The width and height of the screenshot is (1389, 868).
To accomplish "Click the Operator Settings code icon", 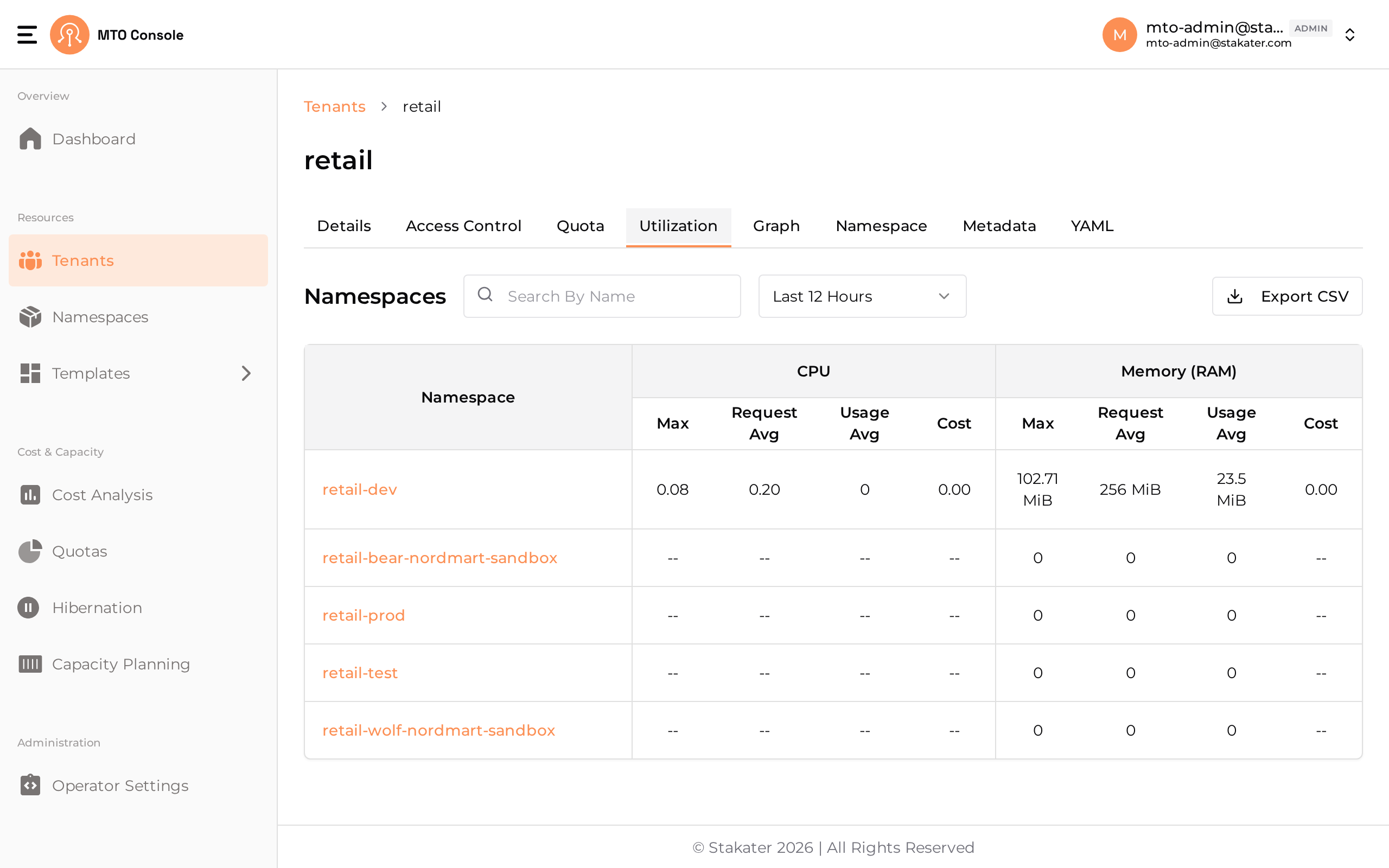I will (x=30, y=785).
